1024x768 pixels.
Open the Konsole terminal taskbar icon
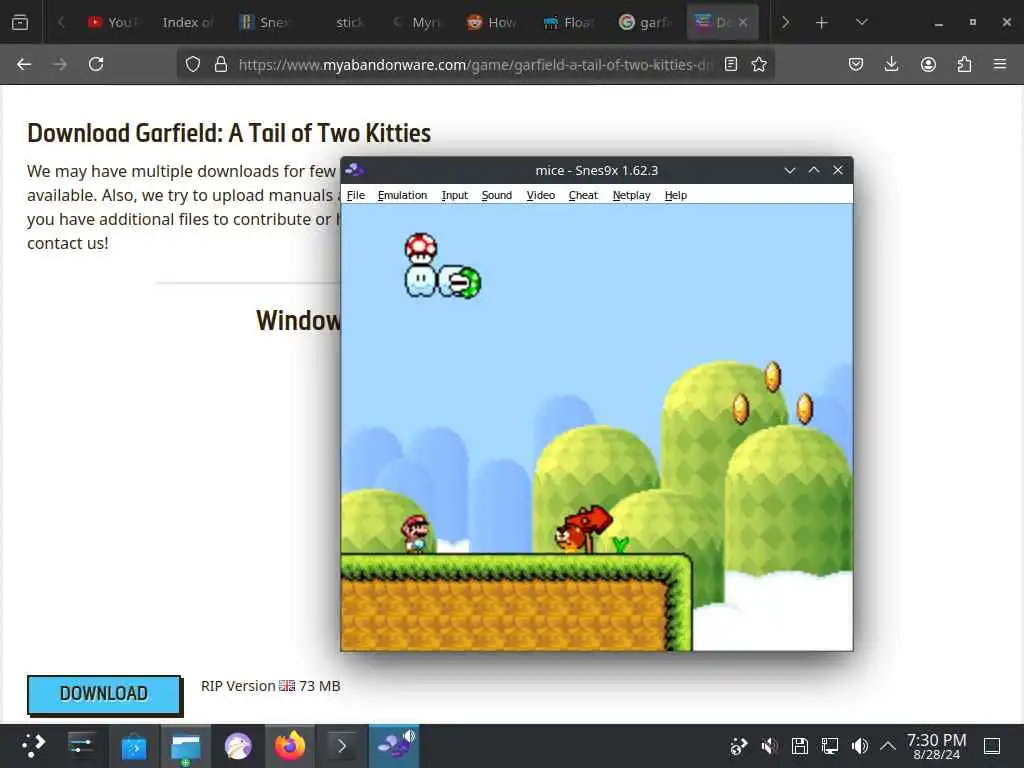(x=342, y=746)
